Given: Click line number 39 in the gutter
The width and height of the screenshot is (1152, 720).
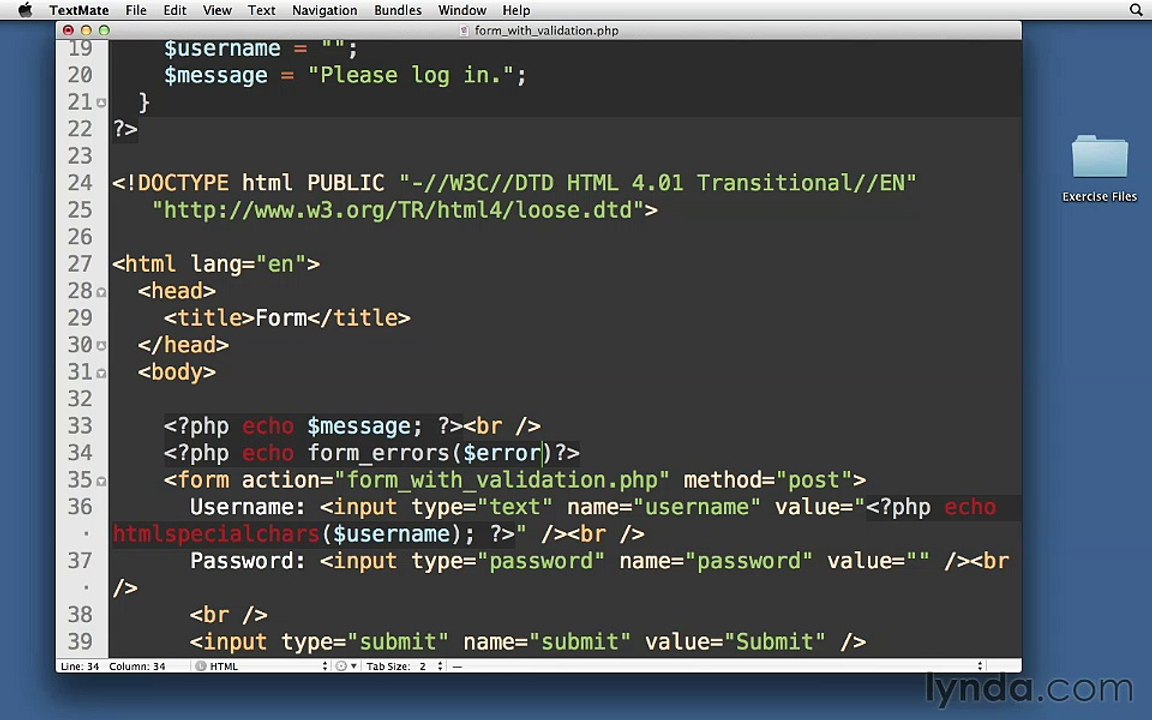Looking at the screenshot, I should [x=79, y=642].
